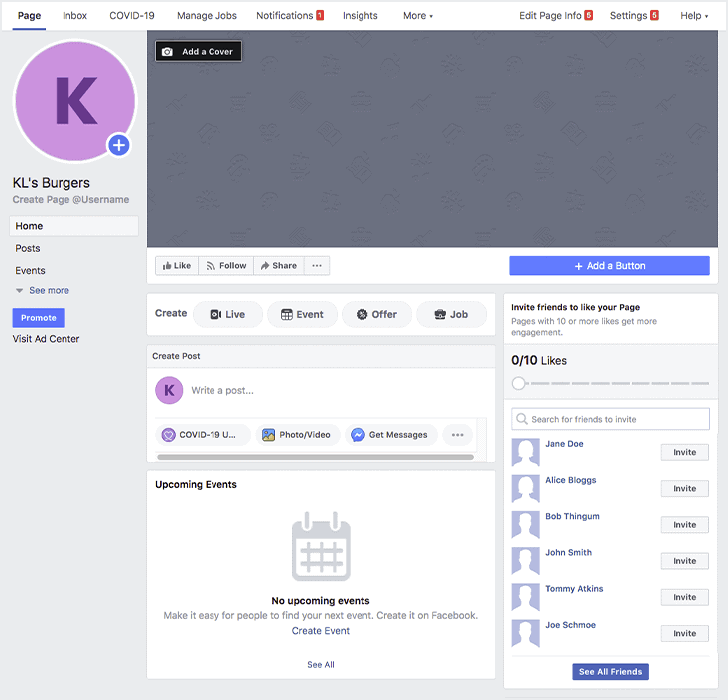Invite Tommy Atkins to like the page
Image resolution: width=728 pixels, height=700 pixels.
[685, 597]
